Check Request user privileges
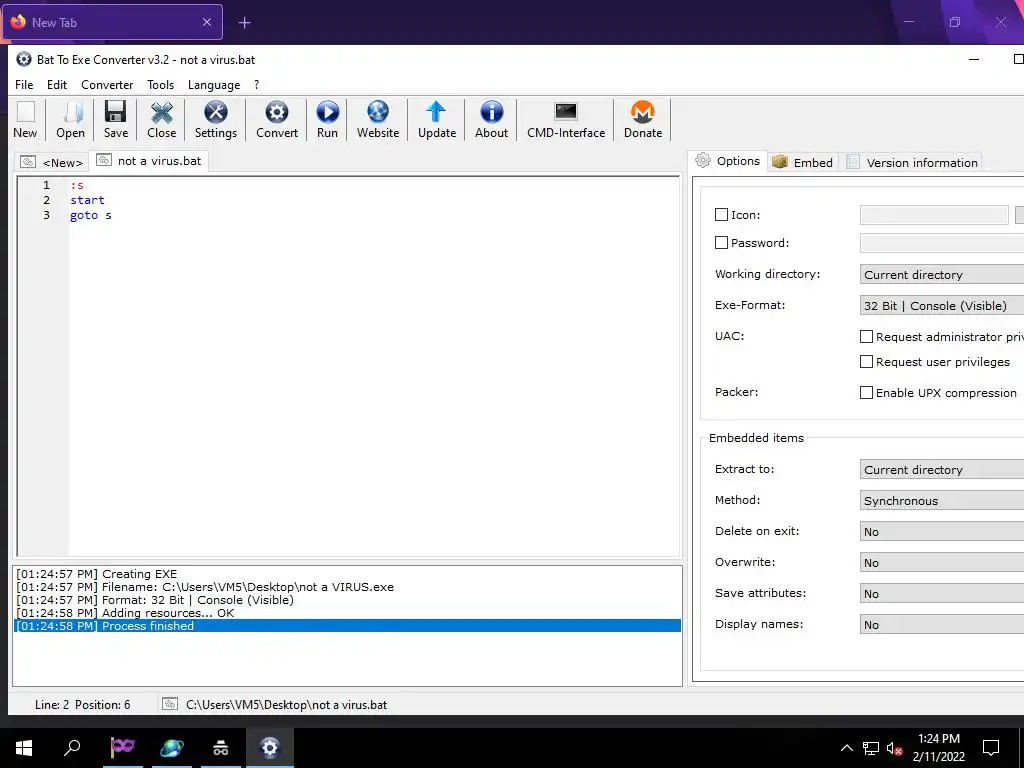The image size is (1024, 768). (866, 362)
